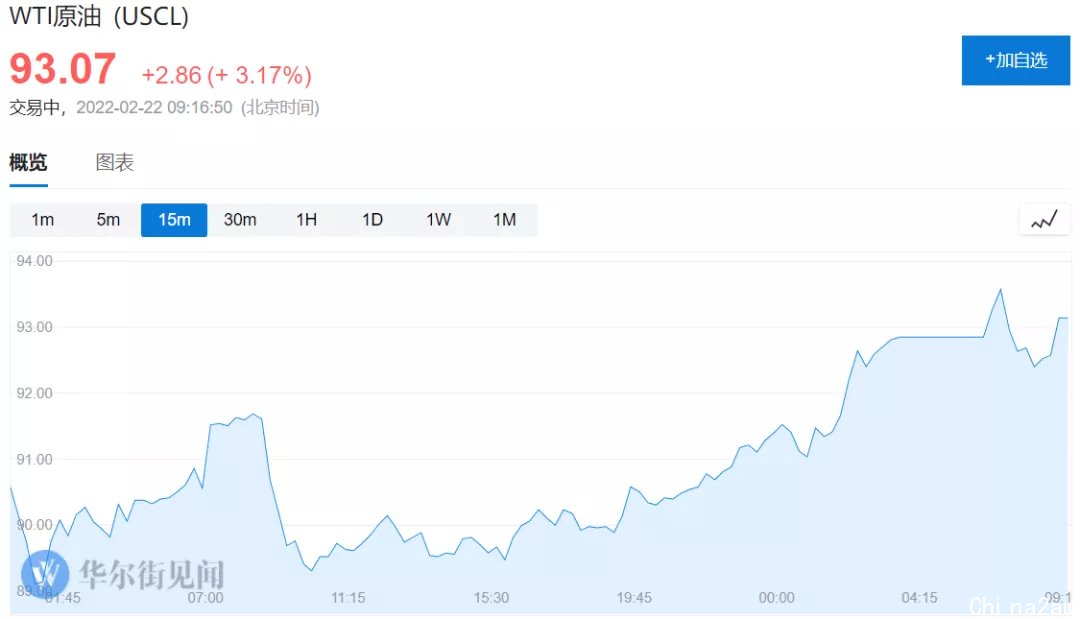Switch chart to 1H interval
This screenshot has height=619, width=1080.
(x=307, y=220)
